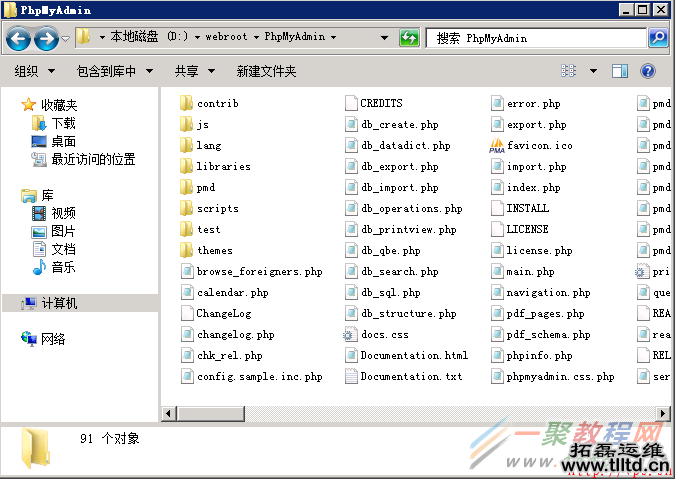Click the horizontal scrollbar right arrow
The width and height of the screenshot is (675, 479).
663,414
